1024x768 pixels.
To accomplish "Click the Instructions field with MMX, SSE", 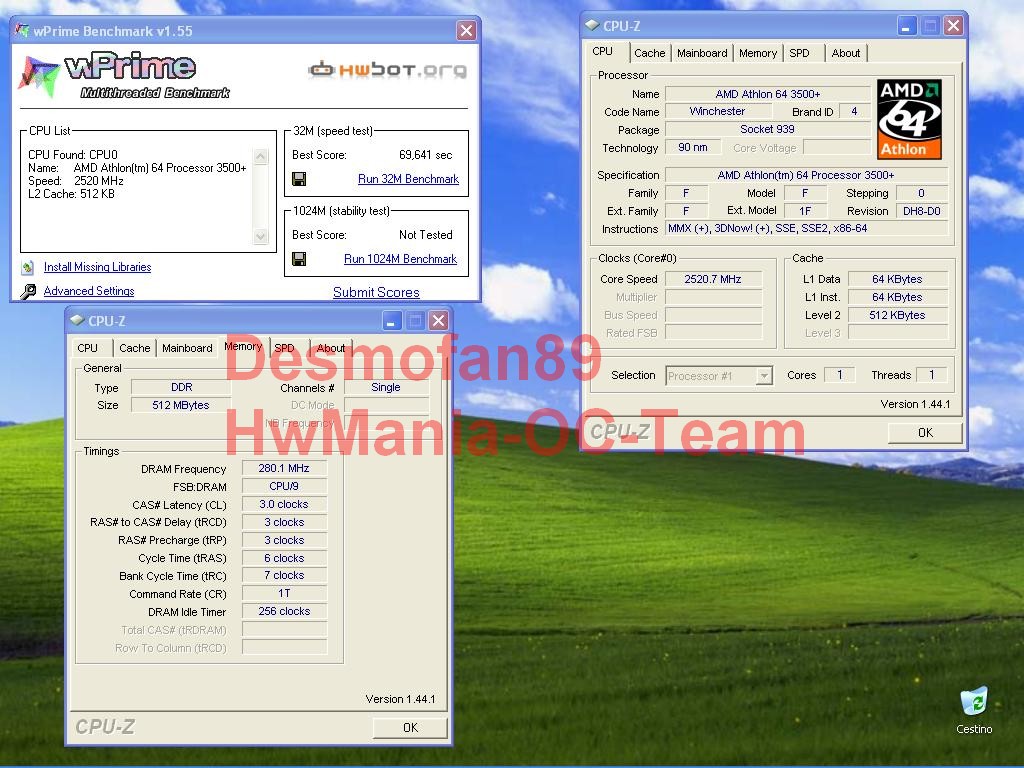I will pyautogui.click(x=806, y=229).
